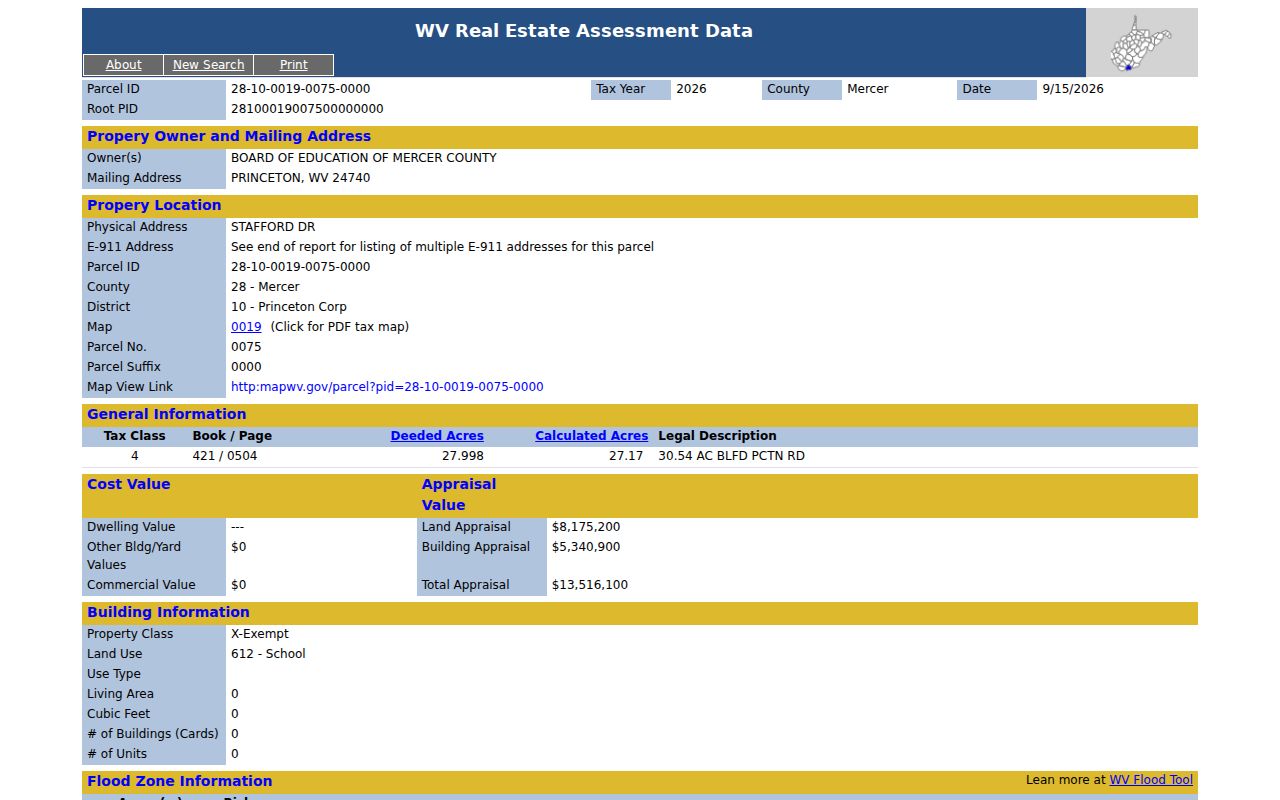Open tax map 0019 PDF link
The height and width of the screenshot is (800, 1280).
pyautogui.click(x=246, y=327)
